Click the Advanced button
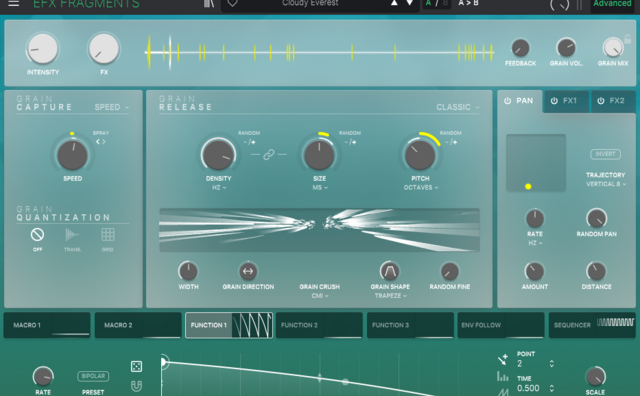The height and width of the screenshot is (396, 640). tap(612, 4)
